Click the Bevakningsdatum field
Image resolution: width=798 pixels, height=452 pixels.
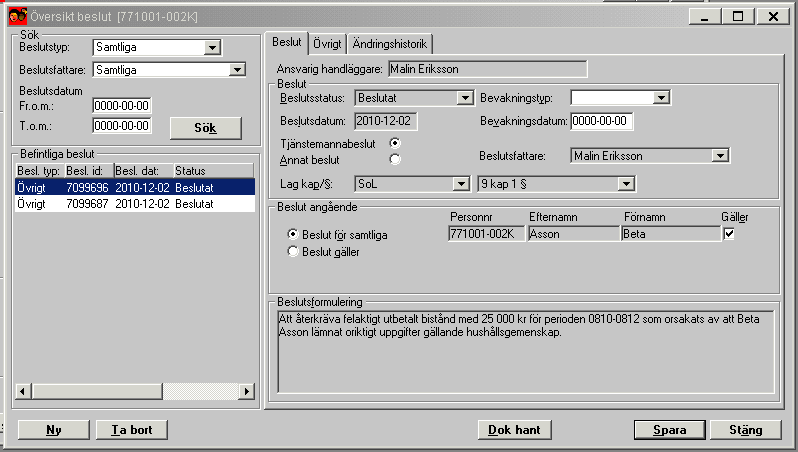[602, 121]
